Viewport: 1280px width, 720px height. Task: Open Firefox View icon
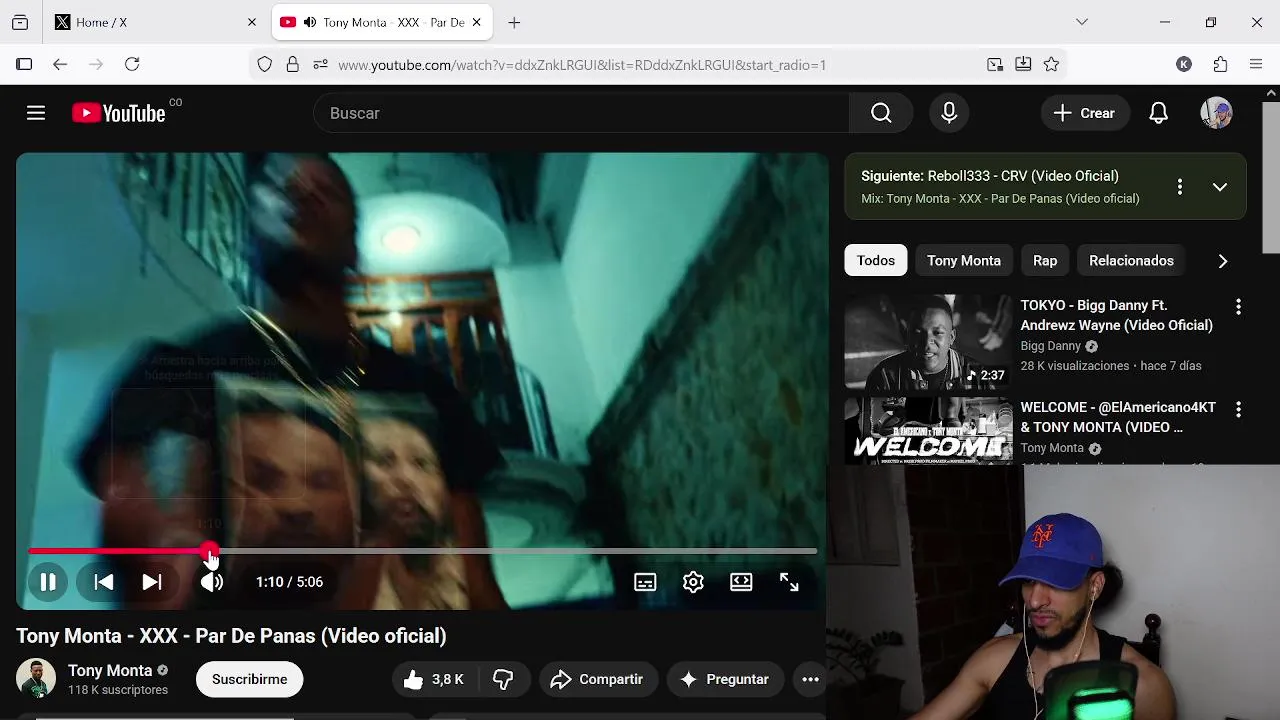click(20, 22)
